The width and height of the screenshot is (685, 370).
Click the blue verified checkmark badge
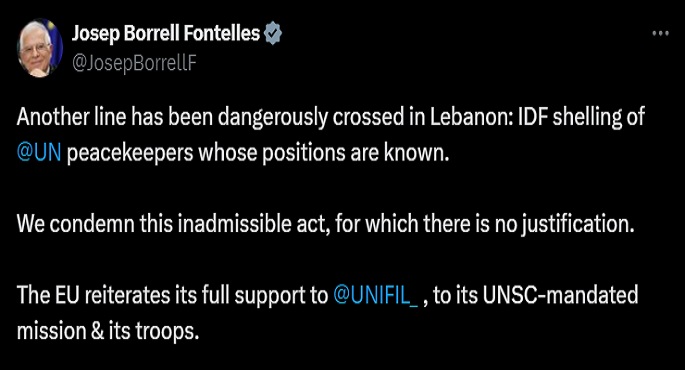[x=273, y=34]
